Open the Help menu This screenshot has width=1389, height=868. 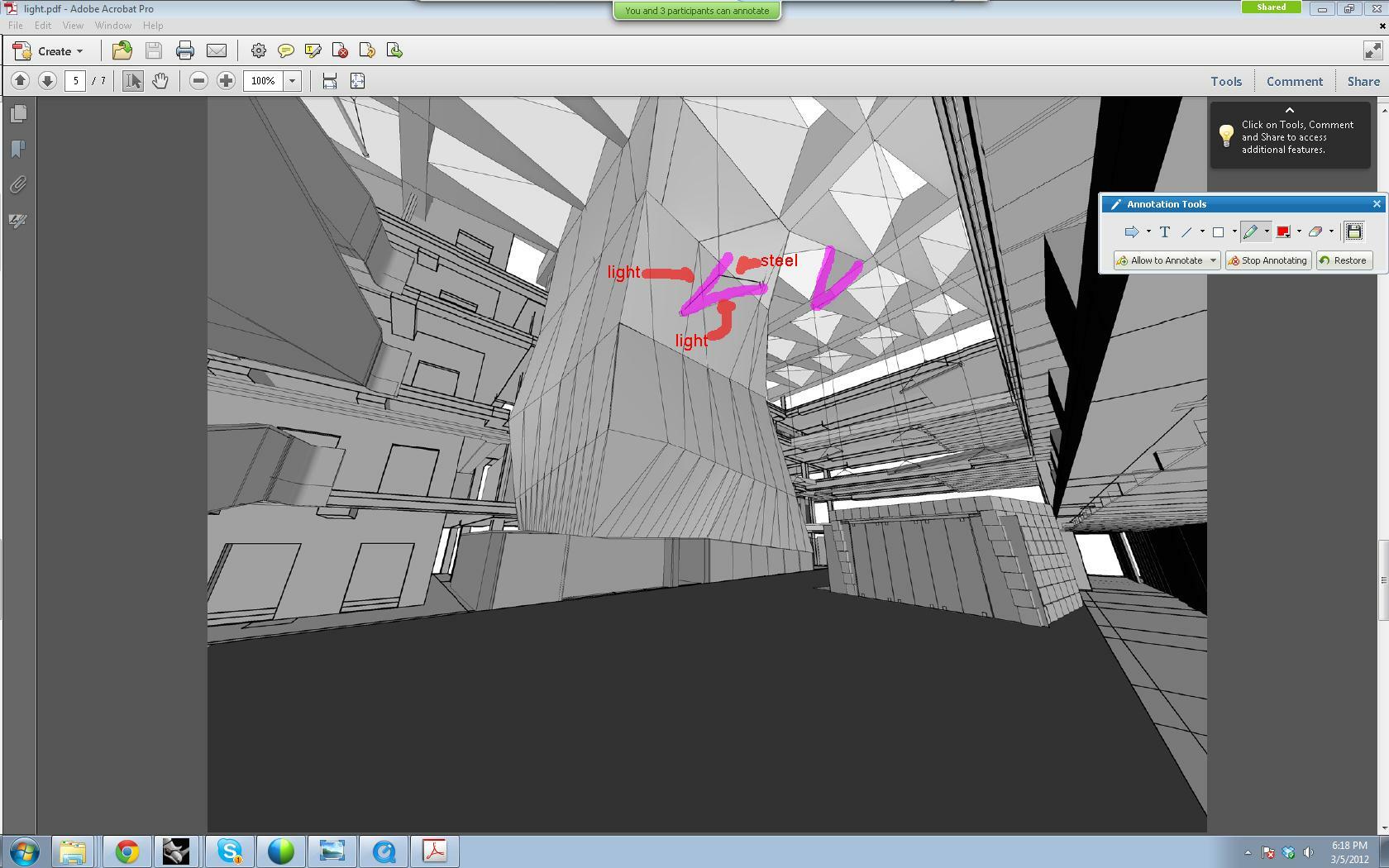[153, 26]
